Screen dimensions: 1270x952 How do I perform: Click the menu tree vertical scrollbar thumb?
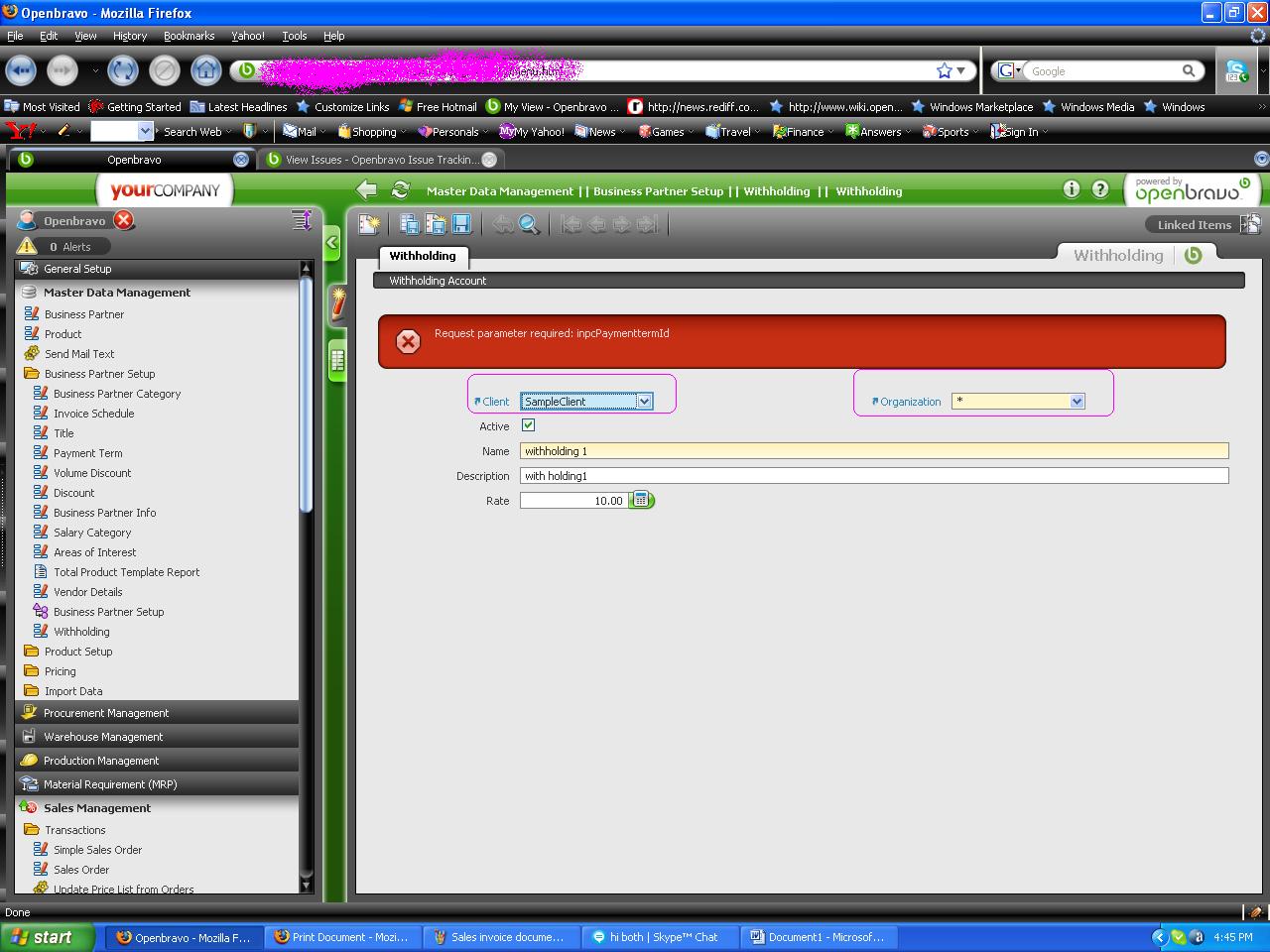coord(306,397)
